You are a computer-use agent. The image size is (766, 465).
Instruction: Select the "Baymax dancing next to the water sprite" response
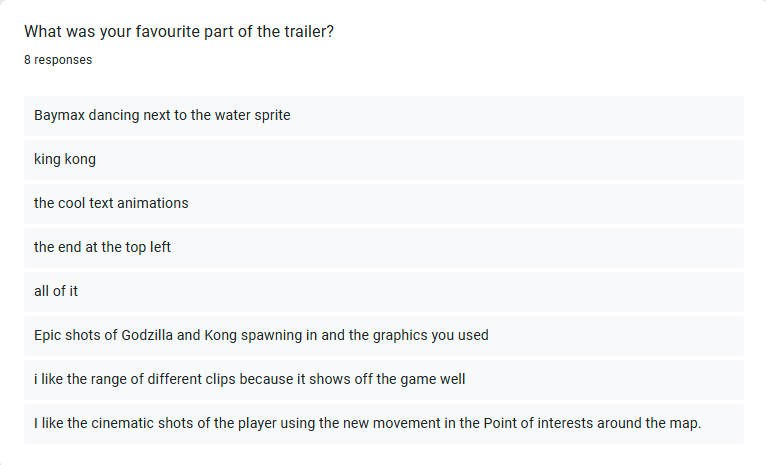coord(162,115)
